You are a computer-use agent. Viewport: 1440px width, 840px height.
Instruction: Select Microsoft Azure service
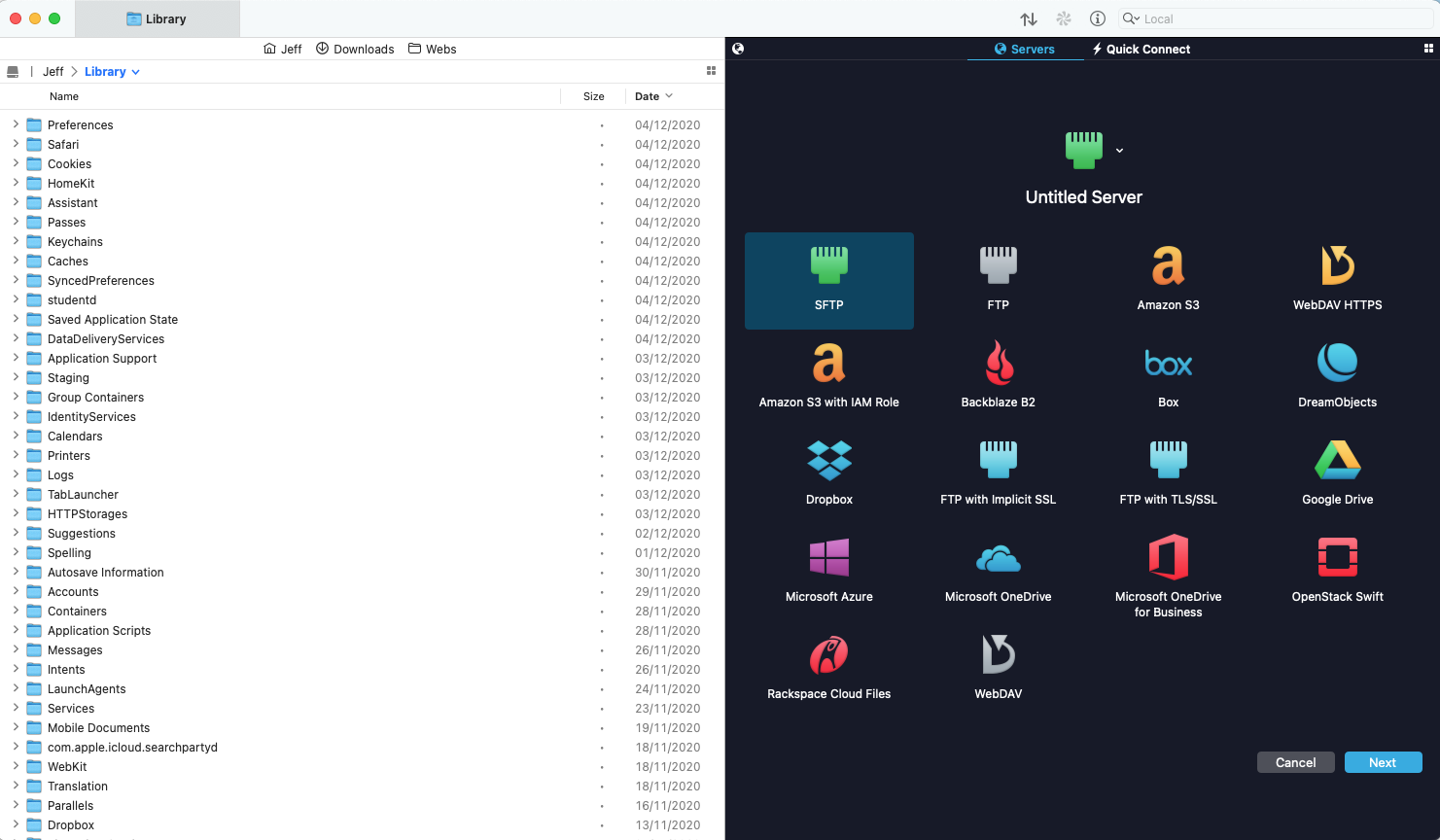pyautogui.click(x=829, y=572)
